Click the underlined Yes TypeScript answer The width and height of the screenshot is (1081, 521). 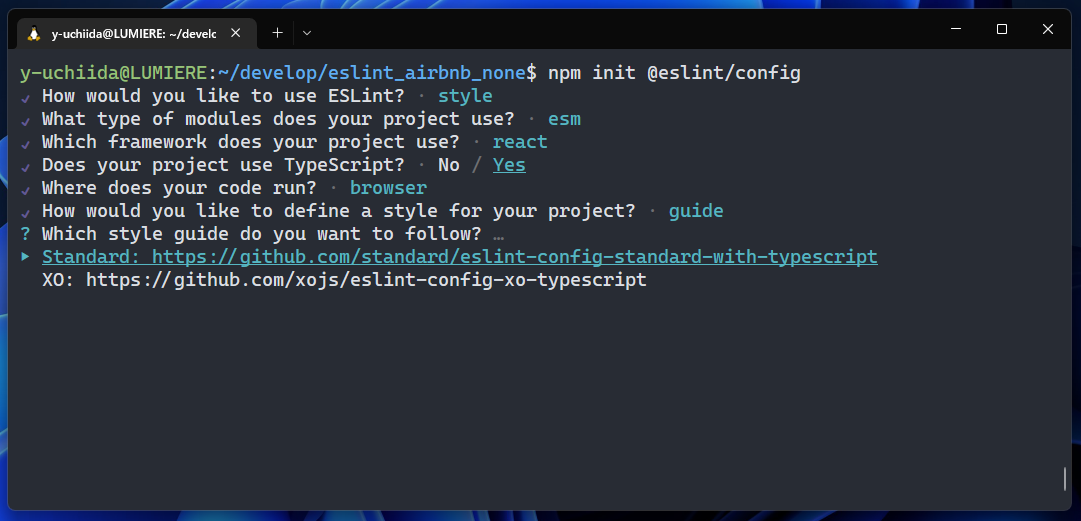(509, 165)
